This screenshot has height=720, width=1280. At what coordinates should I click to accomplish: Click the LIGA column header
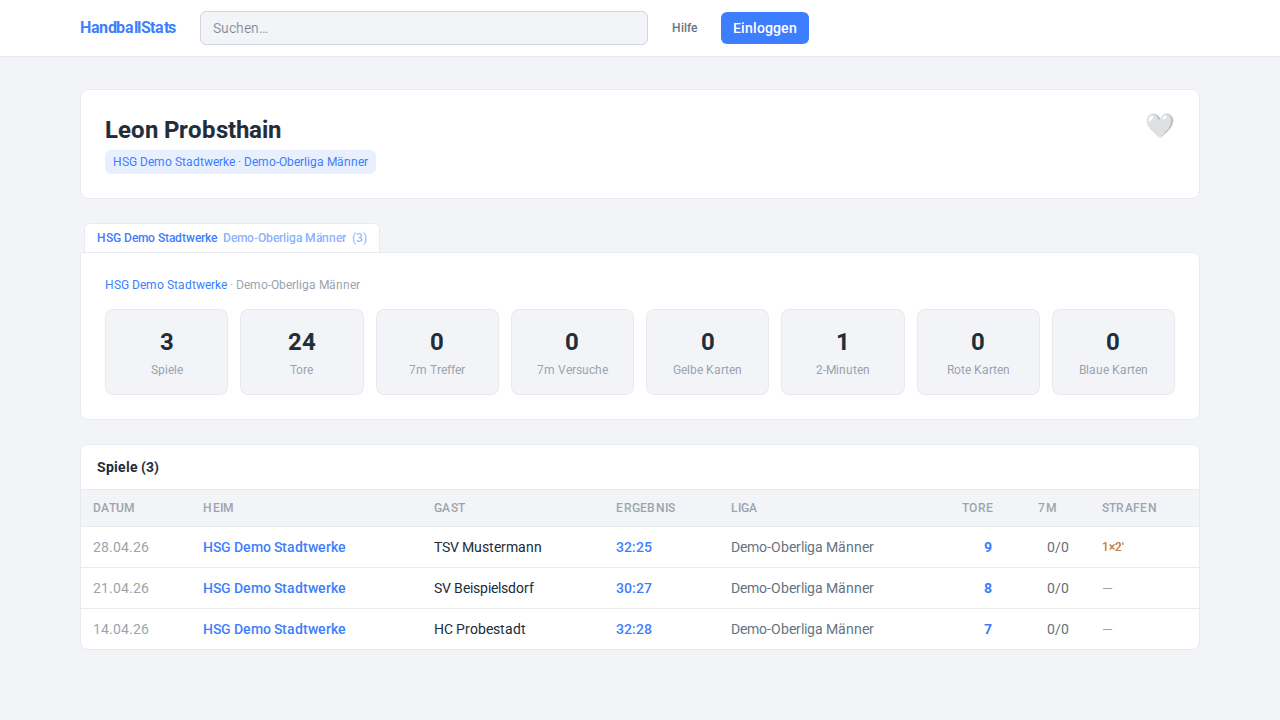[744, 508]
